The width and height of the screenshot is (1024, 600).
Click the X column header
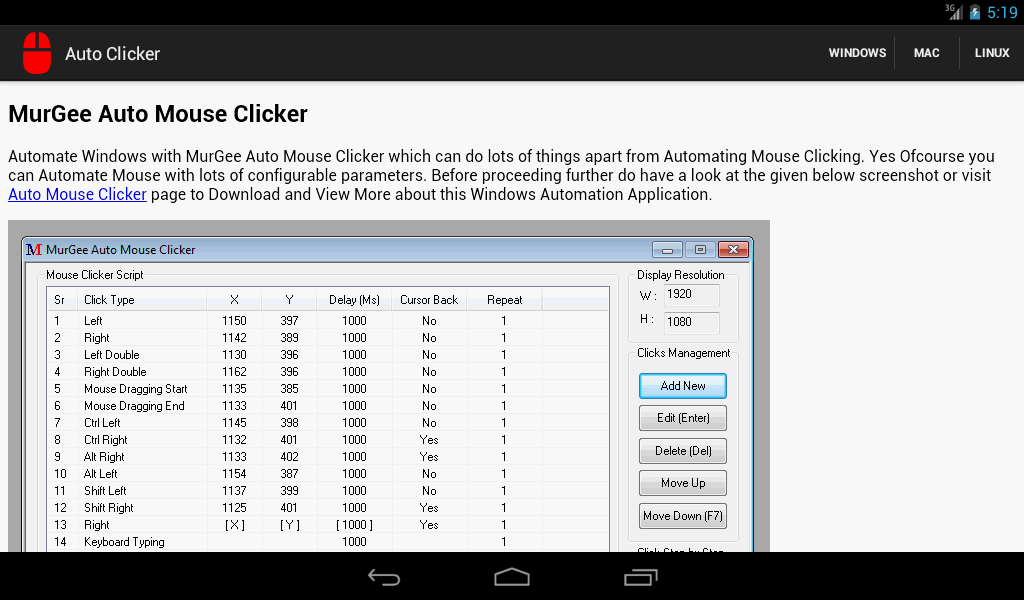click(x=234, y=300)
